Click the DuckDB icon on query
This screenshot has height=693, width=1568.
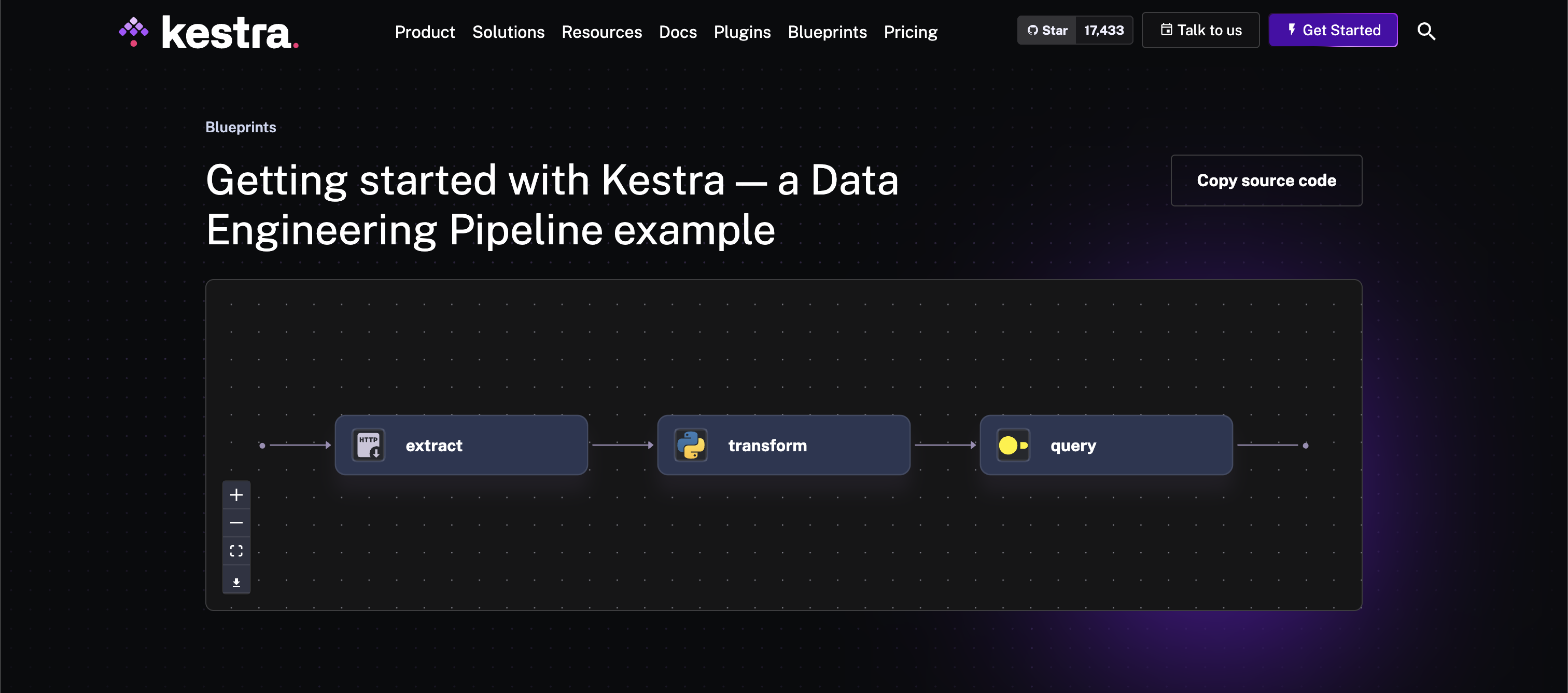[x=1013, y=445]
